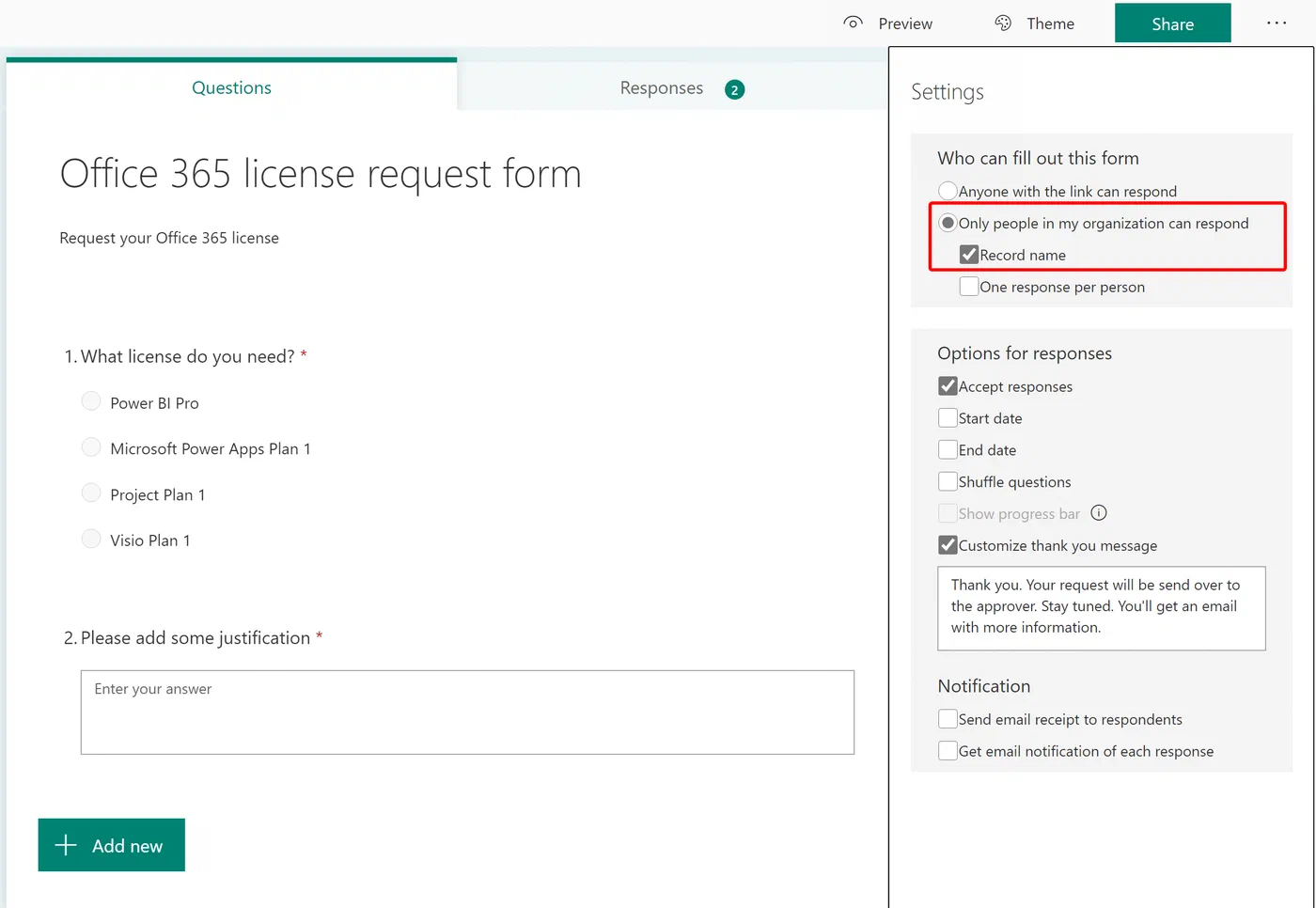Click the Add new button

point(111,845)
